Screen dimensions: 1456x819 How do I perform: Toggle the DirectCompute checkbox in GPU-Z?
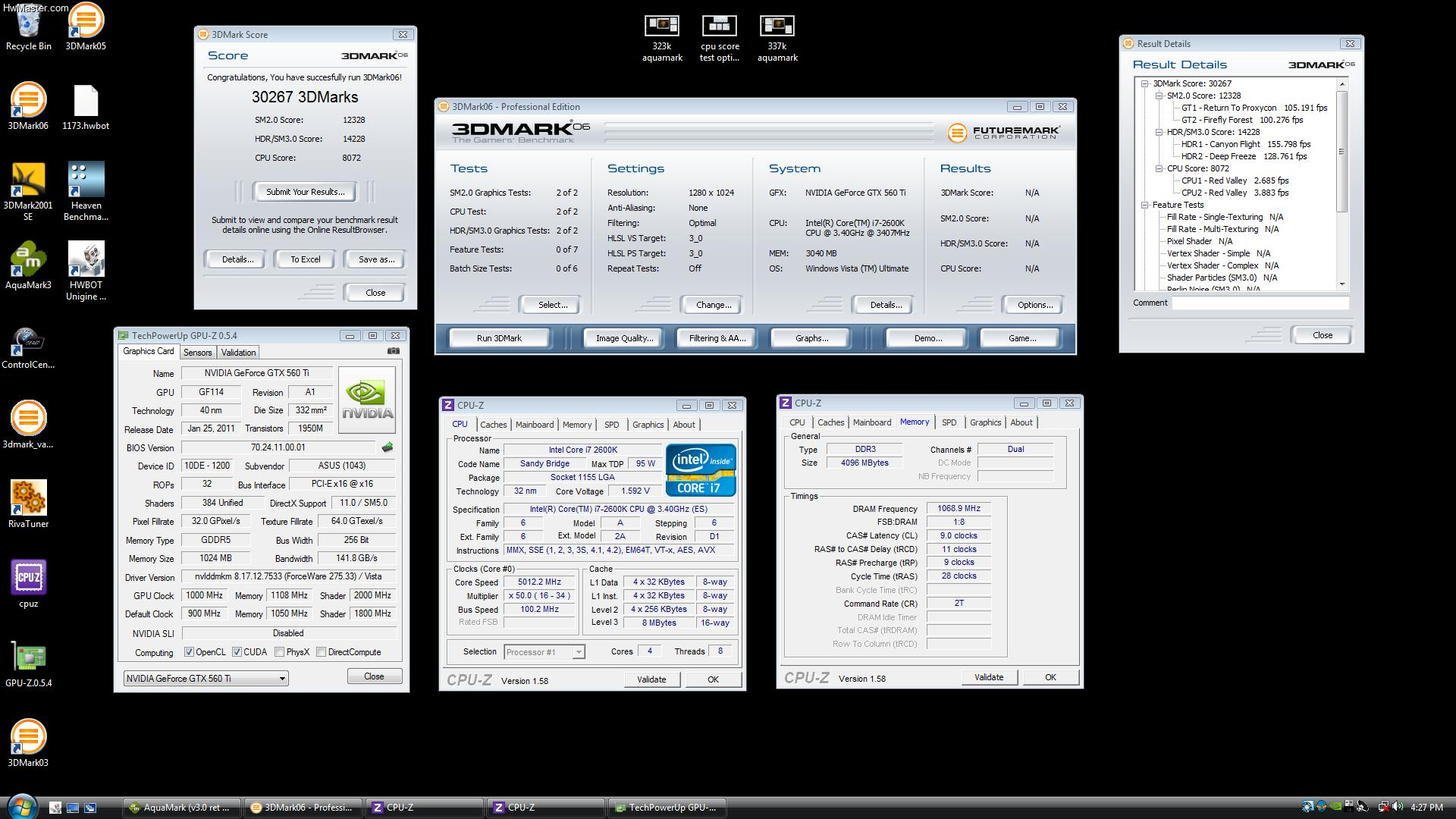[322, 652]
